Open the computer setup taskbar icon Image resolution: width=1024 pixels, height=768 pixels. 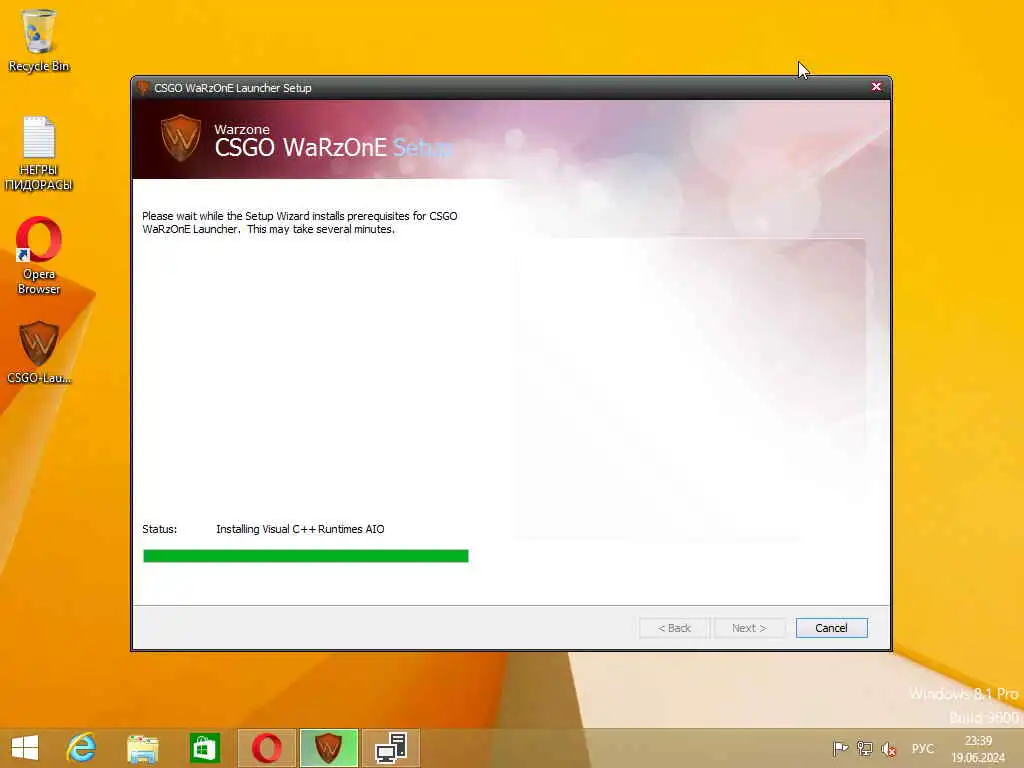click(x=391, y=748)
